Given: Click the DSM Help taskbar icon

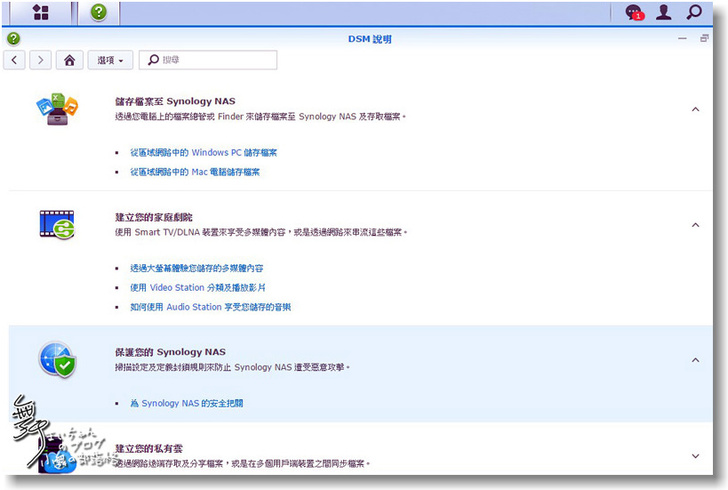Looking at the screenshot, I should (x=98, y=13).
